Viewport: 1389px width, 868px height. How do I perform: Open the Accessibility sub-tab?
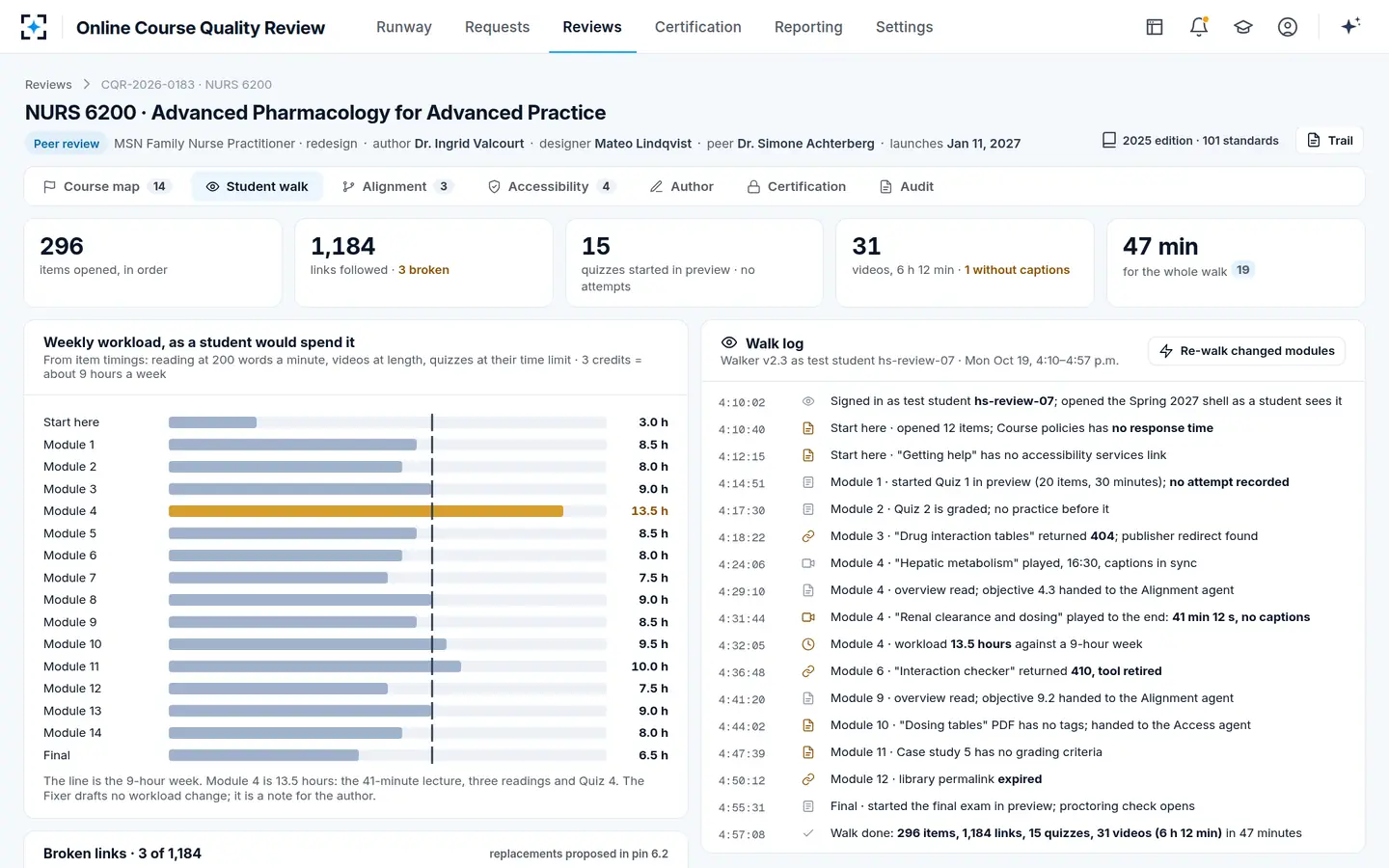click(x=550, y=186)
